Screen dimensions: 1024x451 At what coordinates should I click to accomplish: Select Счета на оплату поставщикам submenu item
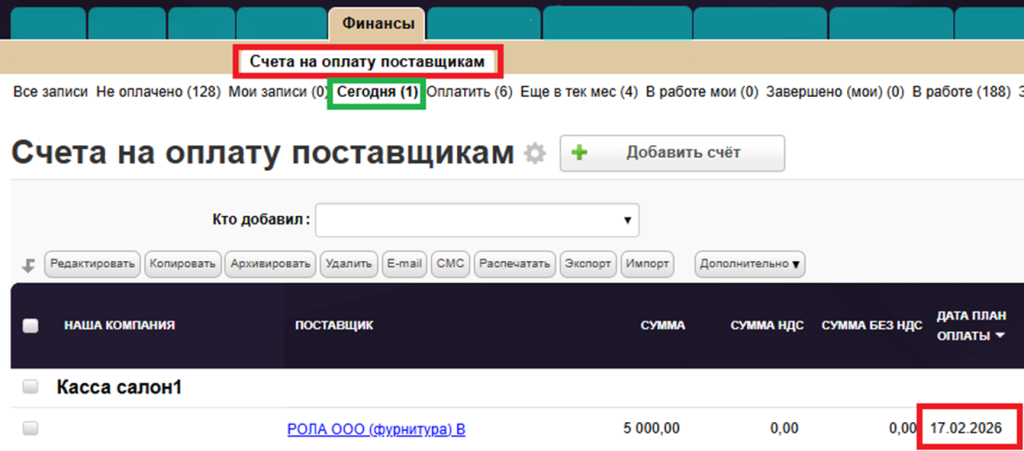pyautogui.click(x=367, y=62)
